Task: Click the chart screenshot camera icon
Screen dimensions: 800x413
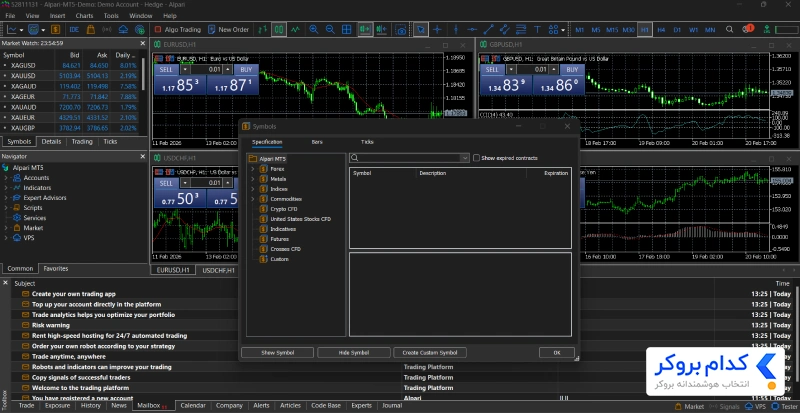Action: tap(402, 30)
